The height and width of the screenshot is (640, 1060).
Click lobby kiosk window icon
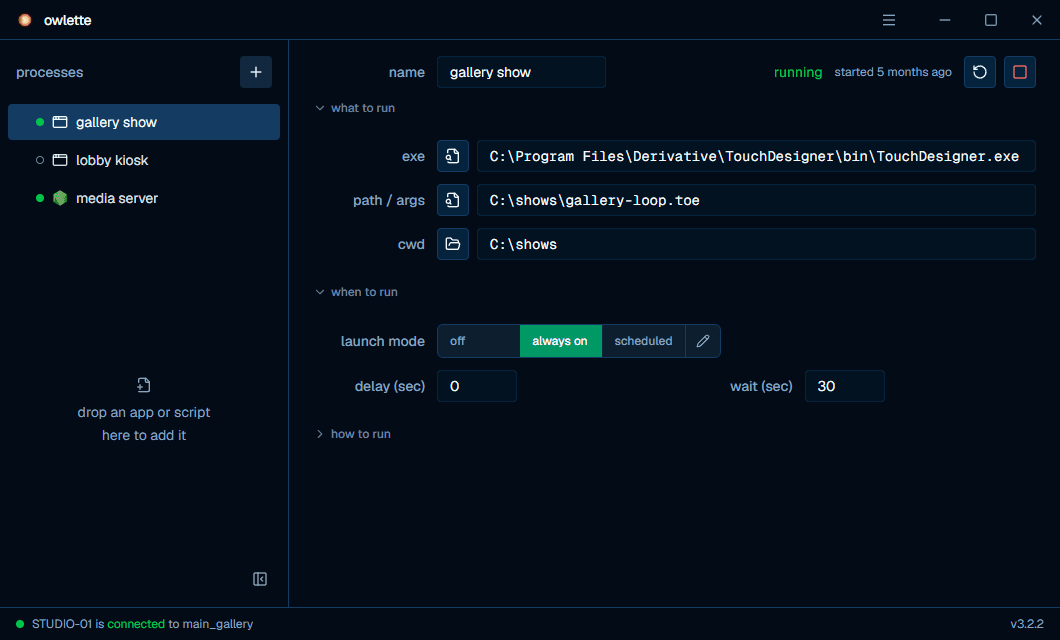tap(60, 160)
